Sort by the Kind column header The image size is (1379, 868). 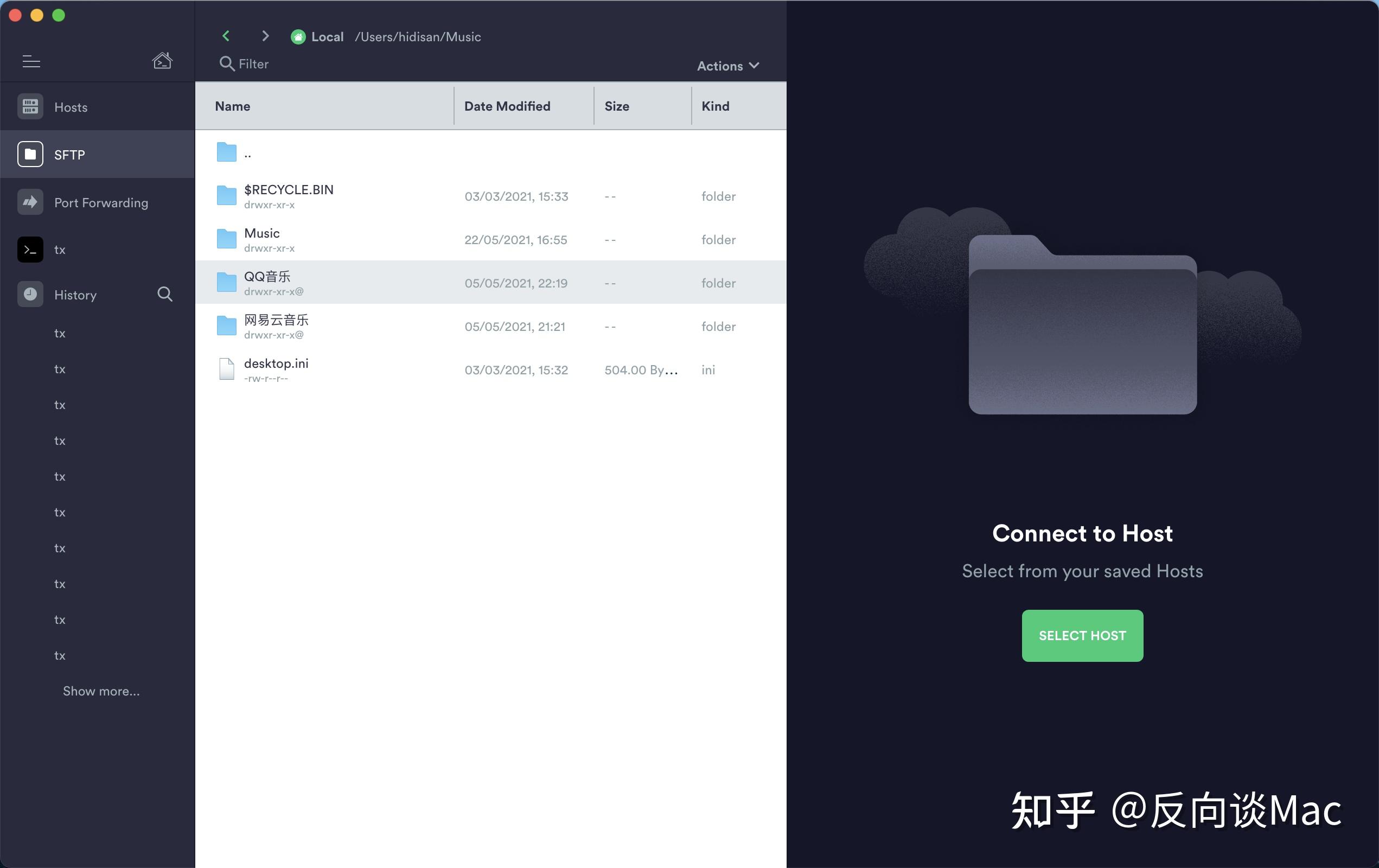[x=716, y=106]
